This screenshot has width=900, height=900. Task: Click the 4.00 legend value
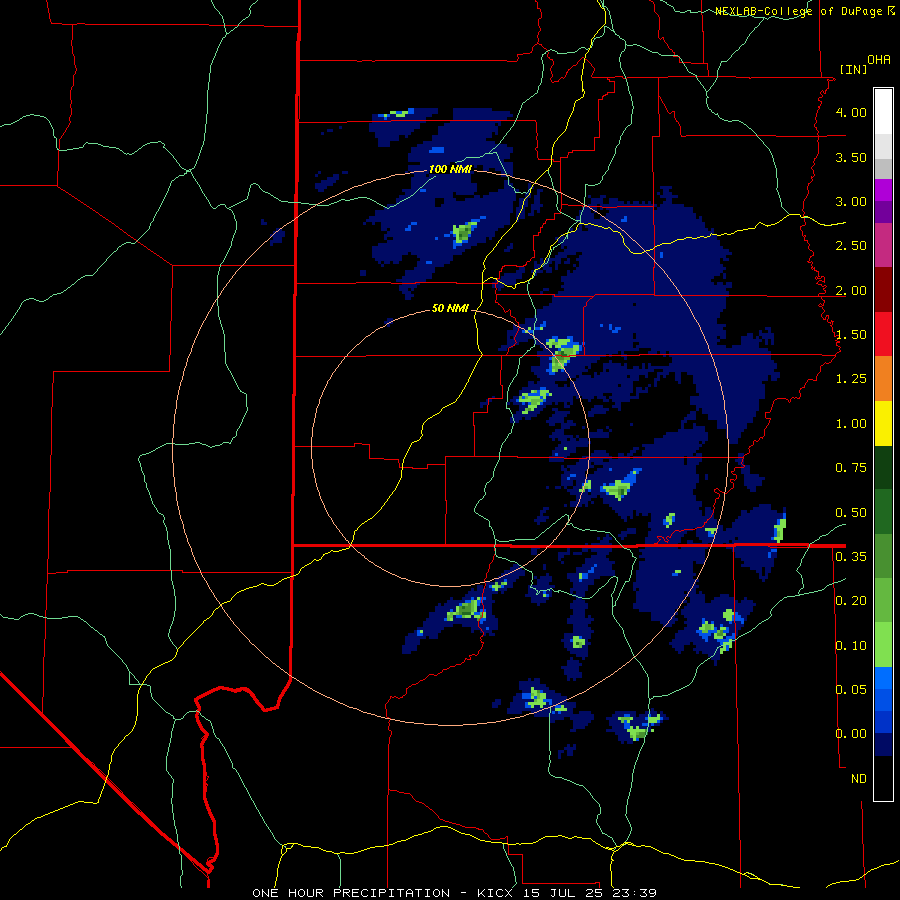pyautogui.click(x=851, y=112)
